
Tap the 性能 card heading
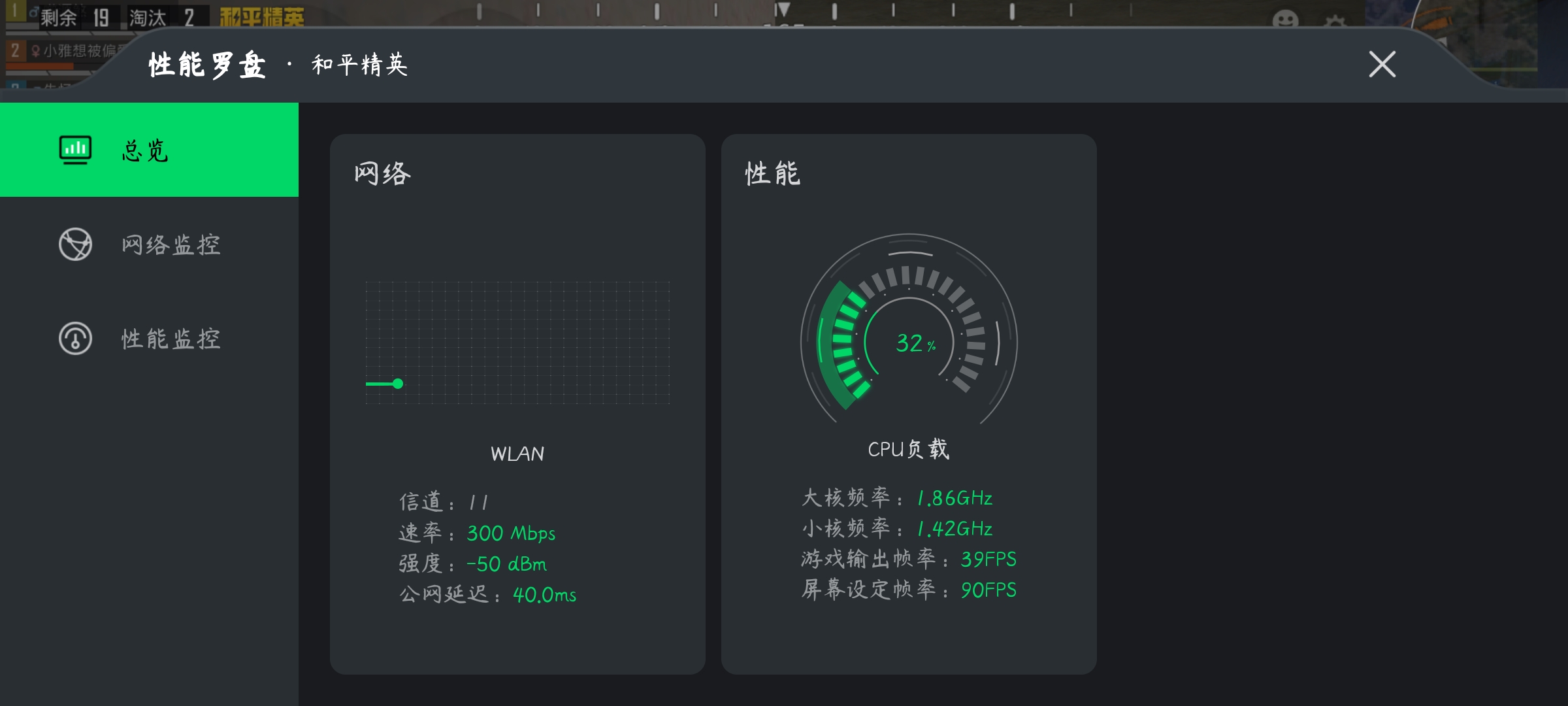click(772, 174)
